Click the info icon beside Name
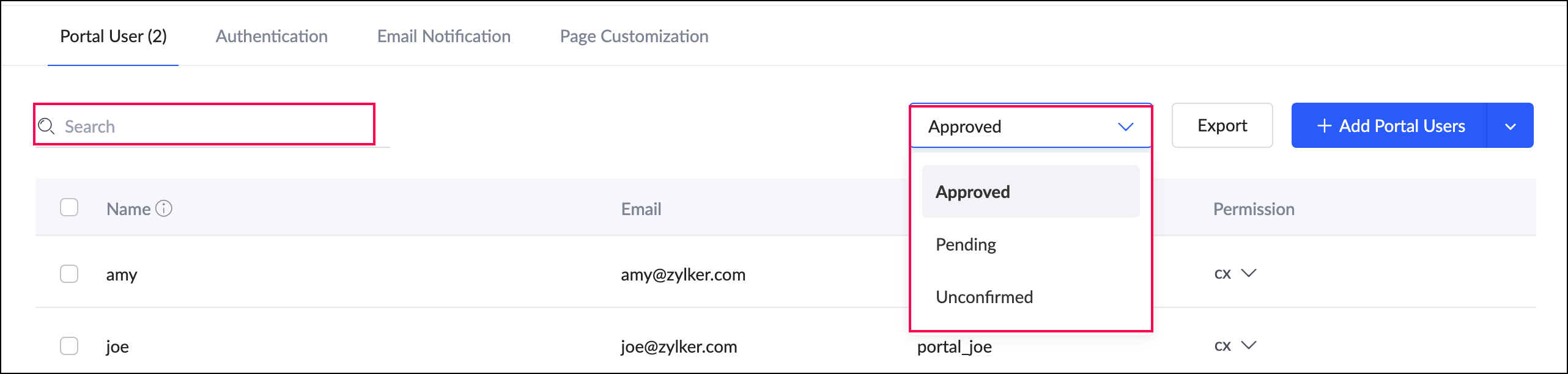Viewport: 1568px width, 374px height. click(164, 208)
